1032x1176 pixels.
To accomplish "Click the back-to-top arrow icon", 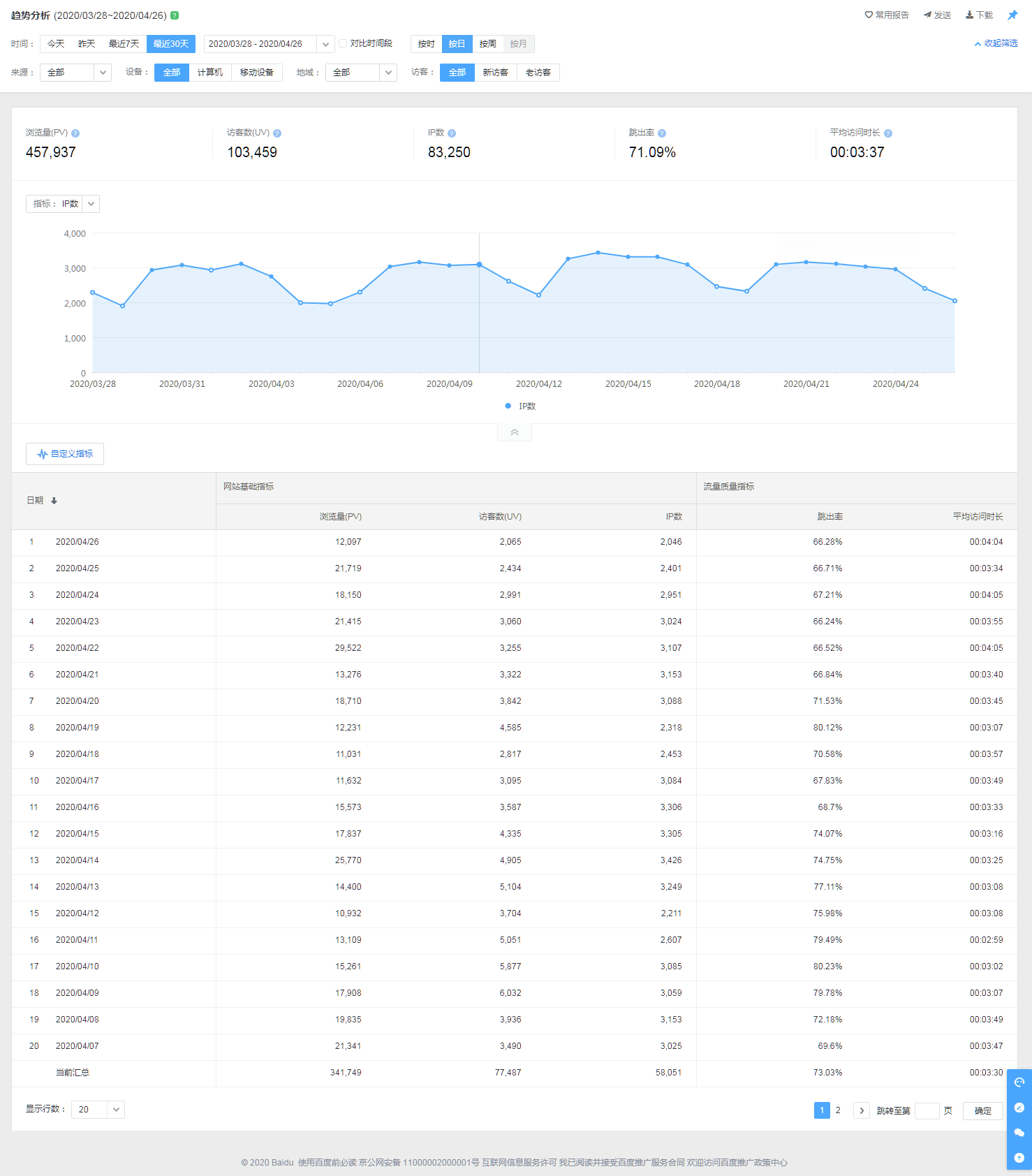I will click(1019, 1158).
